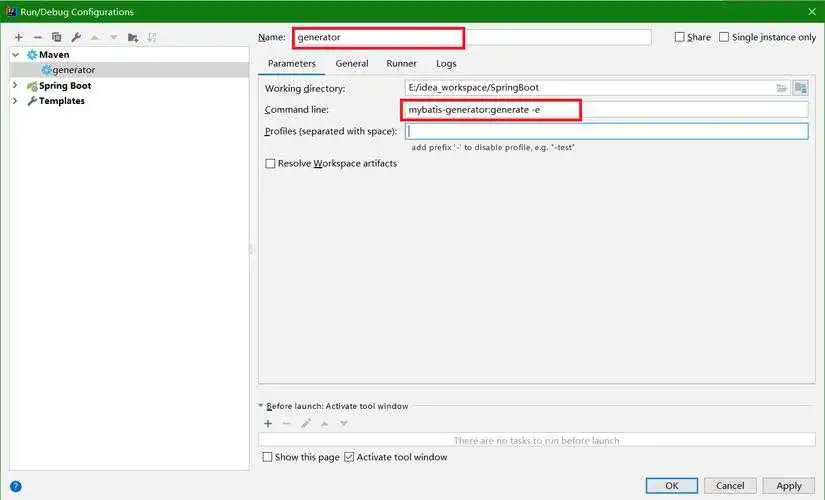The image size is (825, 500).
Task: Open the Runner tab
Action: tap(401, 64)
